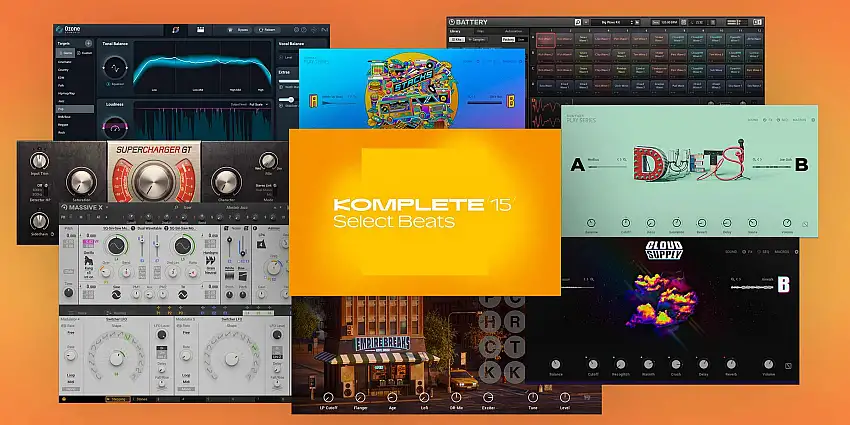
Task: Open the Full Scale output level dropdown
Action: [x=259, y=104]
